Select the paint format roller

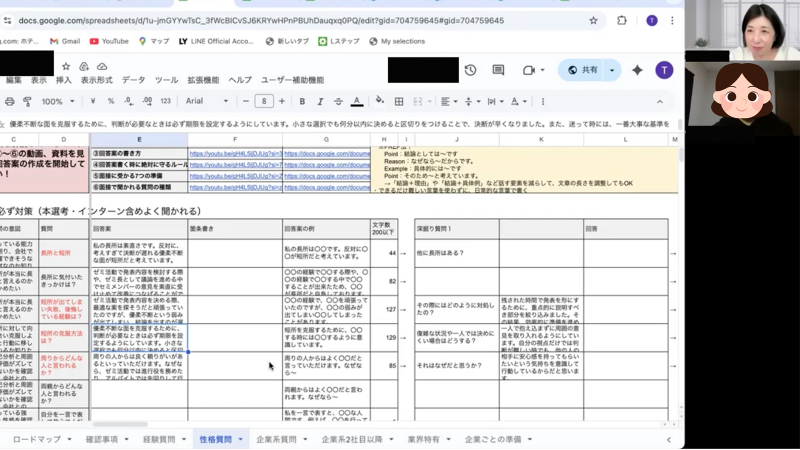[x=28, y=102]
